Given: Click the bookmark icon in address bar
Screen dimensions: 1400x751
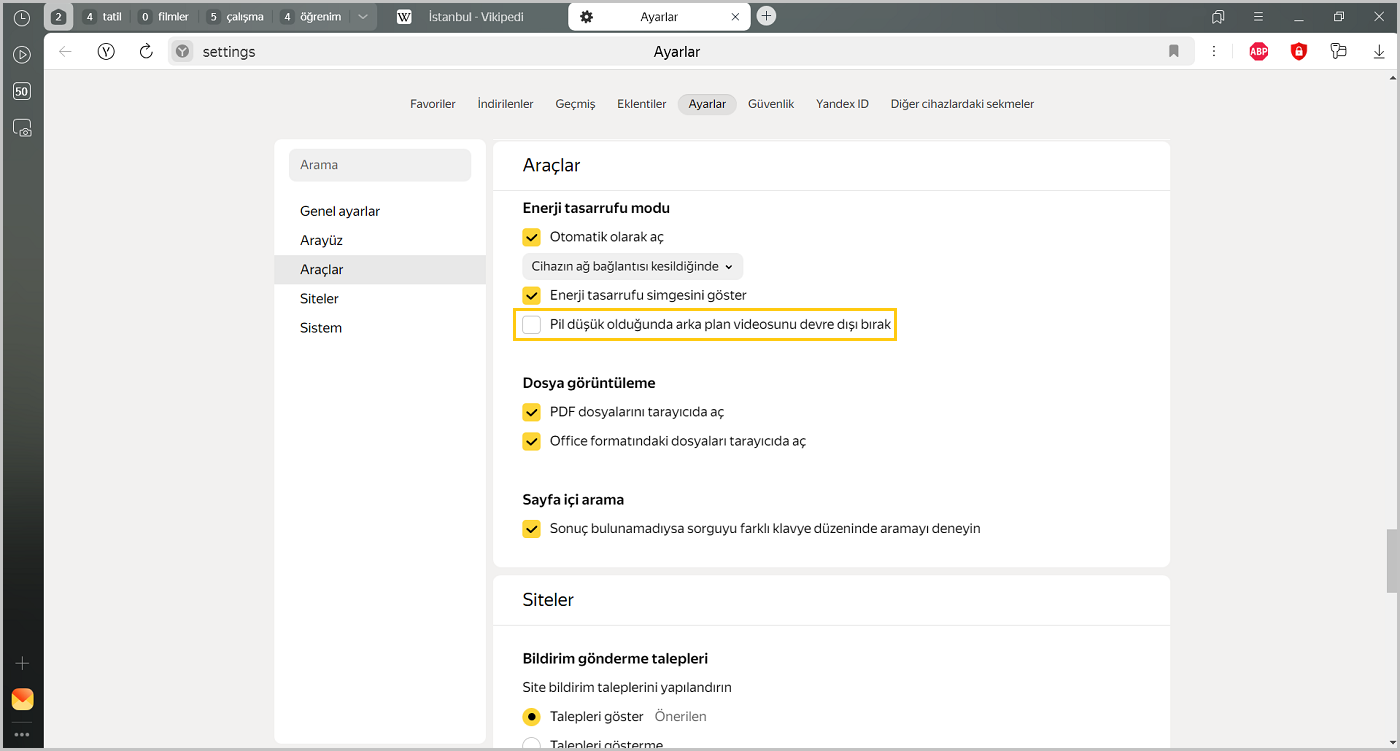Looking at the screenshot, I should pos(1174,52).
